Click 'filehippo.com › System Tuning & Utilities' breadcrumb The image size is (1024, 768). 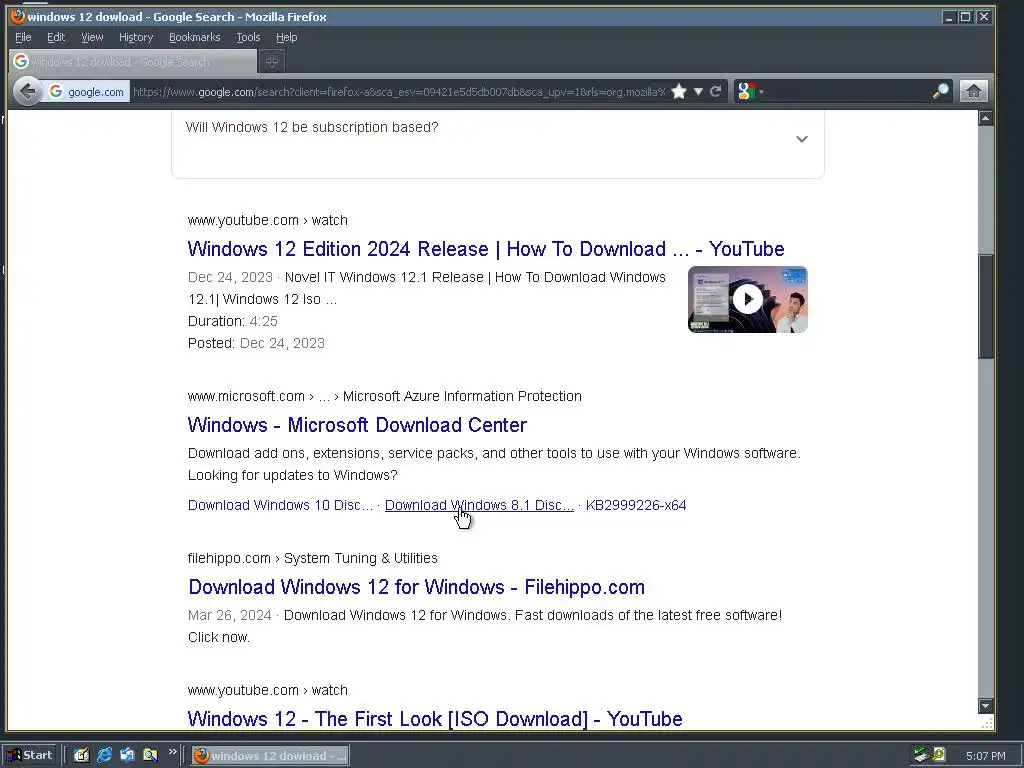point(313,558)
